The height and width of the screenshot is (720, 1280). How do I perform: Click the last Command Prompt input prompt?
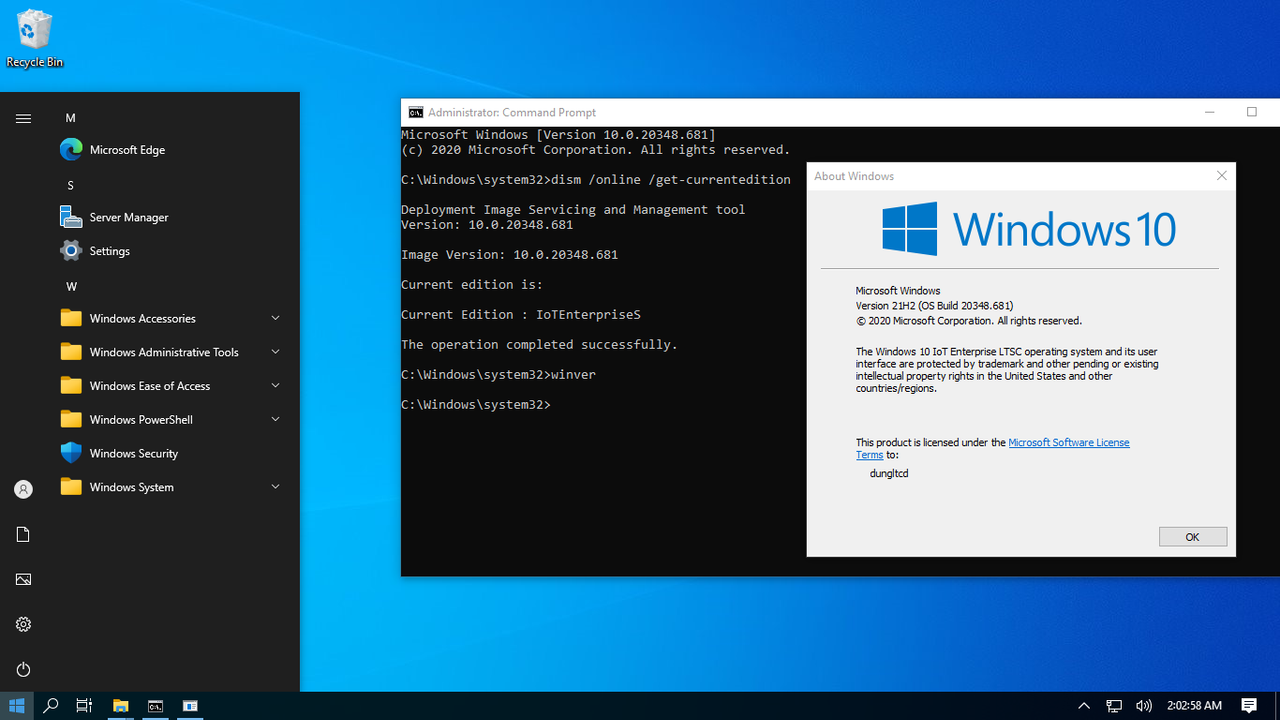[x=476, y=404]
